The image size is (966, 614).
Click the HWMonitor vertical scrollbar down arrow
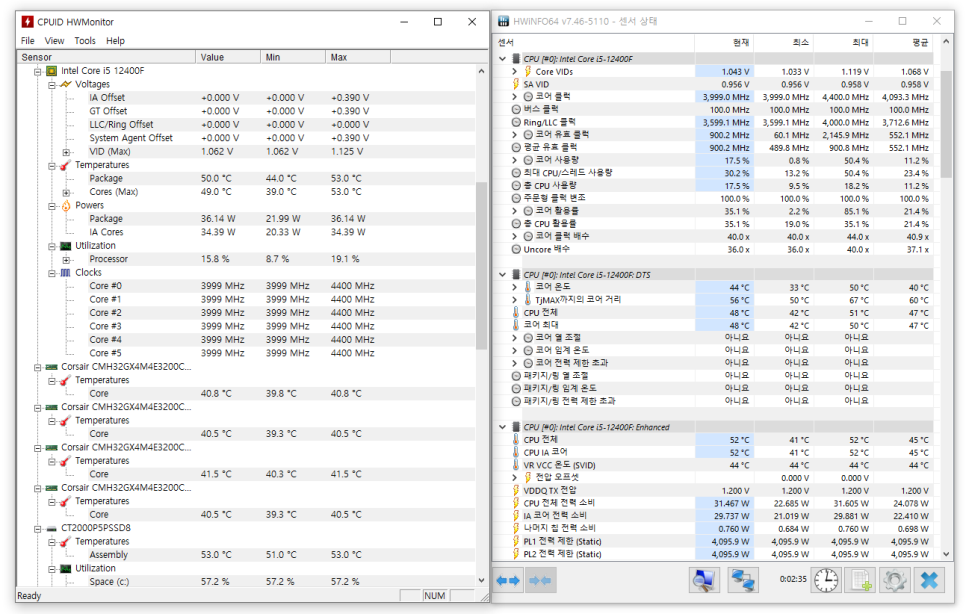[x=481, y=580]
